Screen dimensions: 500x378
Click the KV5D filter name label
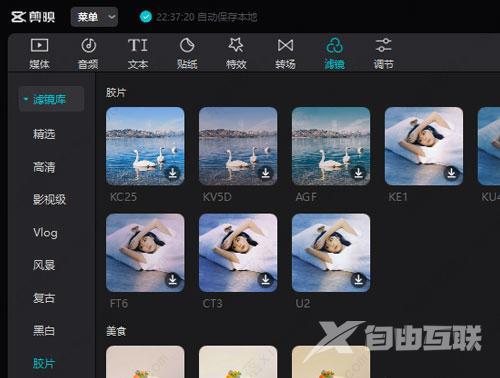pyautogui.click(x=217, y=197)
